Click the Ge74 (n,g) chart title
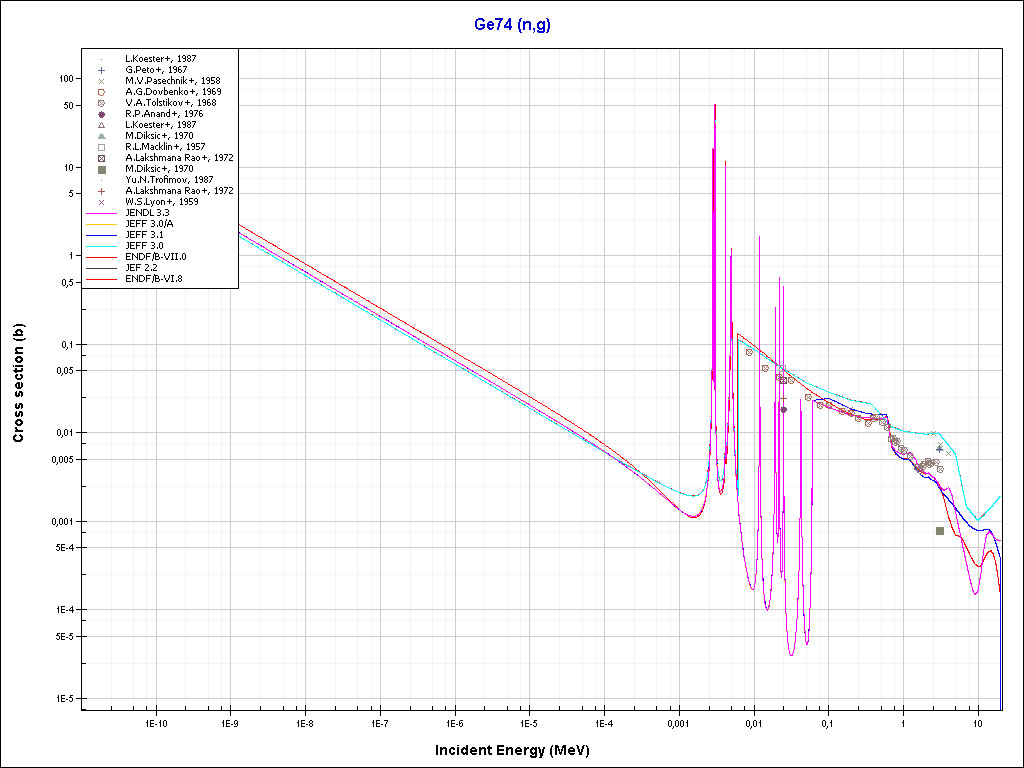1024x768 pixels. (x=512, y=25)
